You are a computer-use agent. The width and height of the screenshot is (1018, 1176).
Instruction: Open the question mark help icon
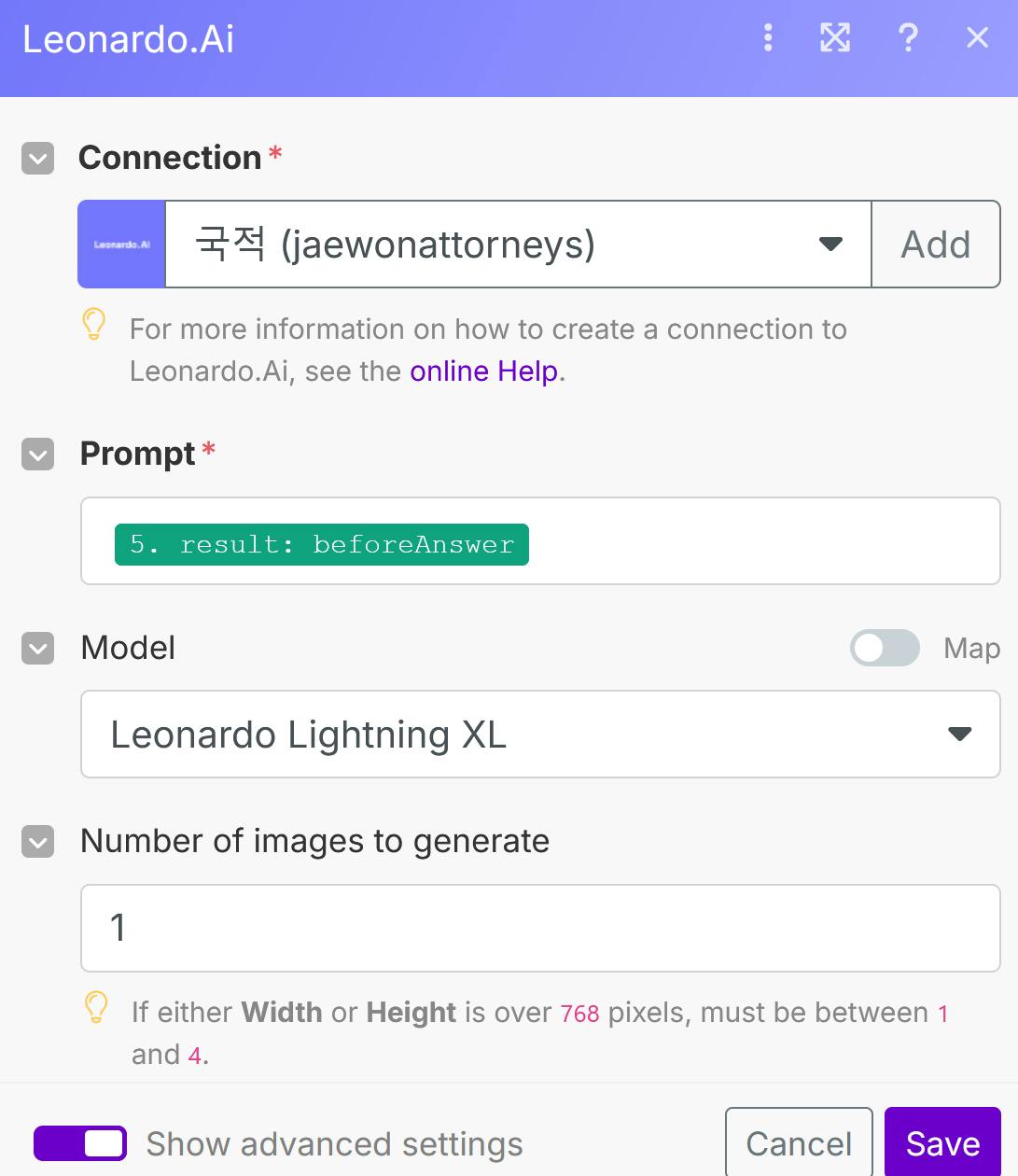[908, 38]
